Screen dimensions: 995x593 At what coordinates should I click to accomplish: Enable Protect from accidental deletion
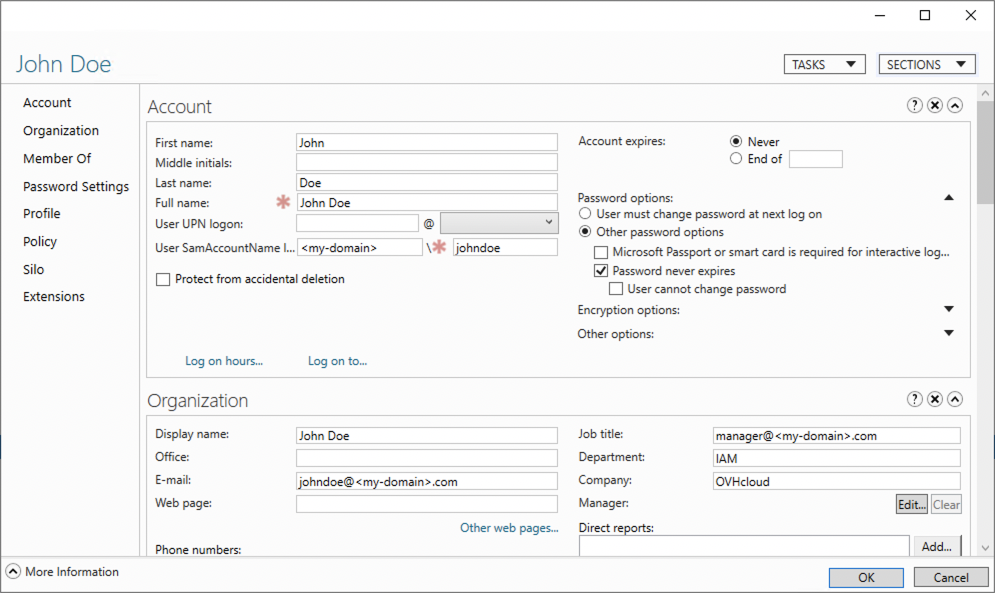coord(163,280)
